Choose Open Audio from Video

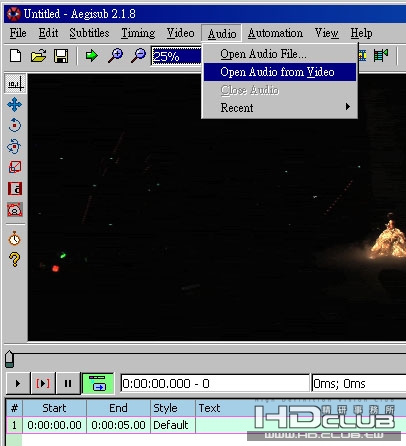point(280,72)
